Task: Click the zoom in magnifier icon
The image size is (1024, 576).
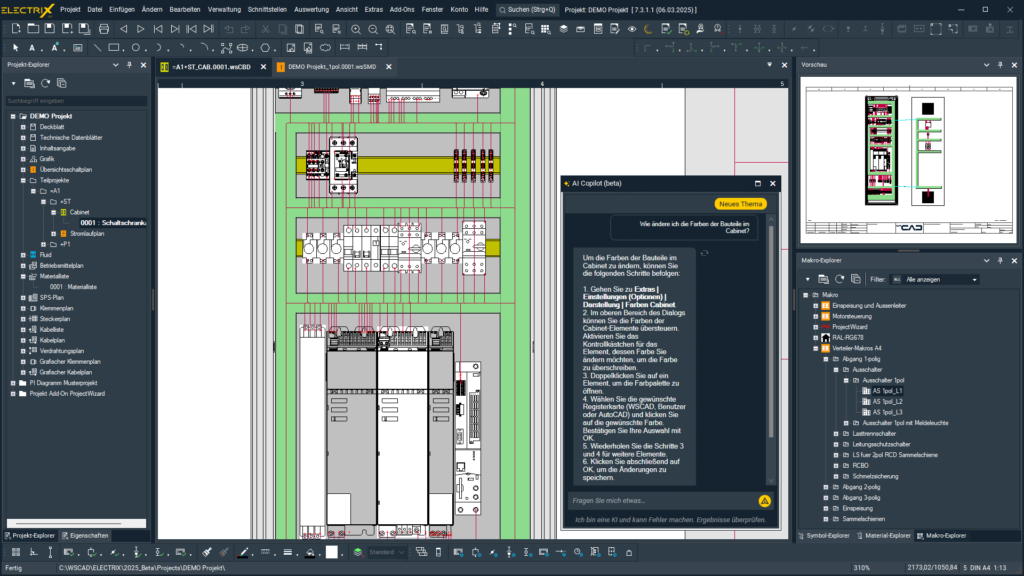Action: tap(356, 29)
